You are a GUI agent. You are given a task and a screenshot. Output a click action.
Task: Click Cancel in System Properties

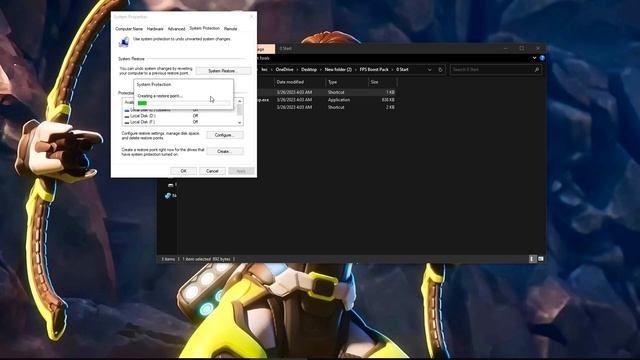[212, 171]
